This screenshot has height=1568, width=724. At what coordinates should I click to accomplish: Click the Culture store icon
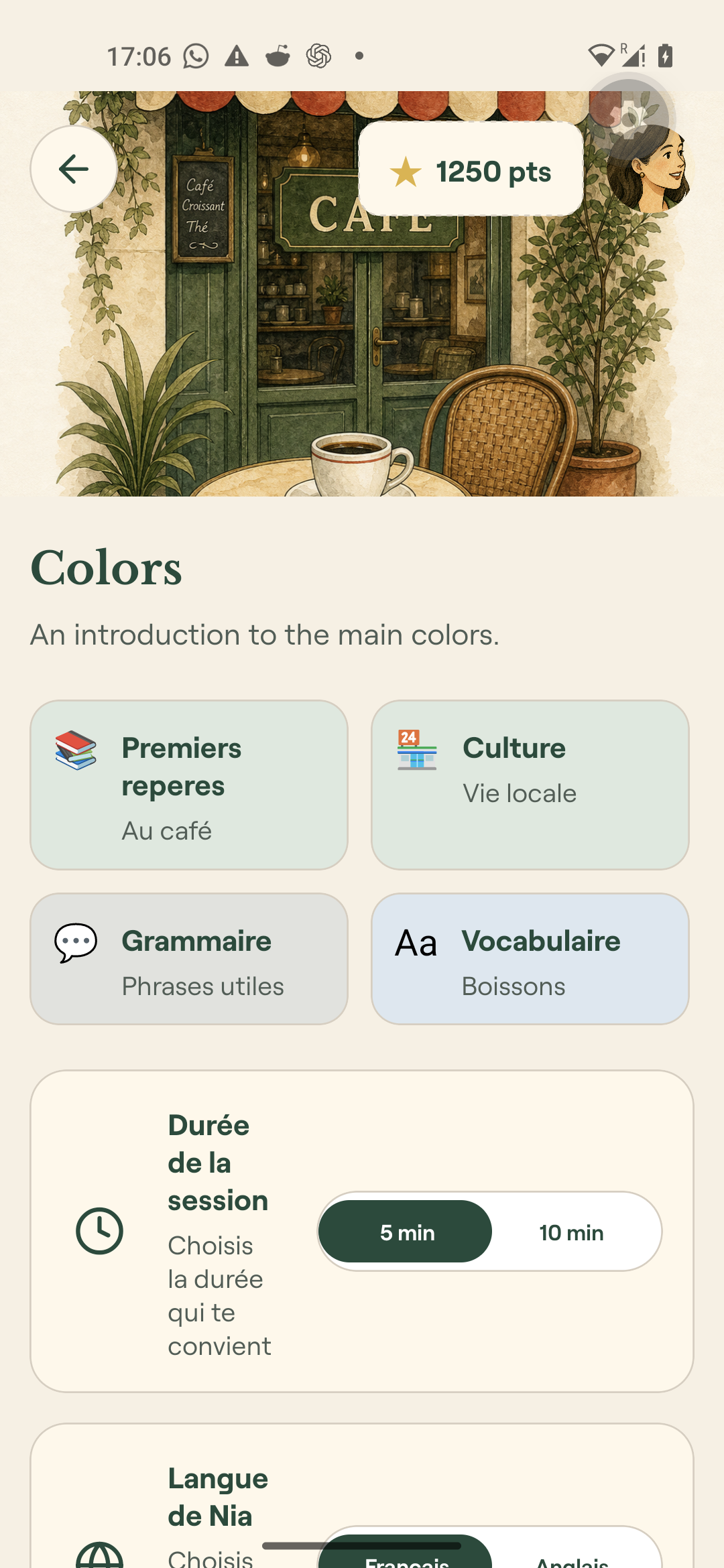[417, 750]
